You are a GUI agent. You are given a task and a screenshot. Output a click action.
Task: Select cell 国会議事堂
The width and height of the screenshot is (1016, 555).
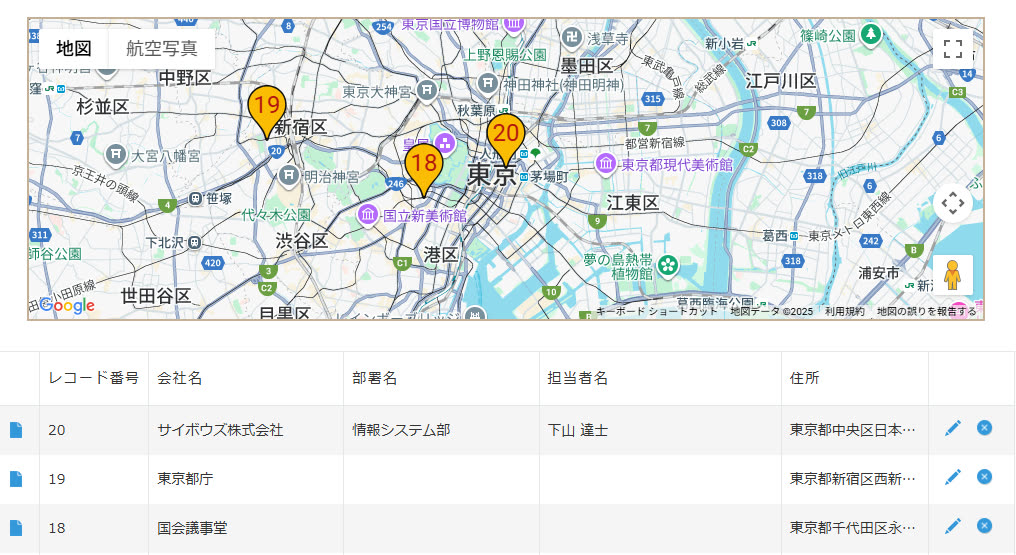pos(246,528)
